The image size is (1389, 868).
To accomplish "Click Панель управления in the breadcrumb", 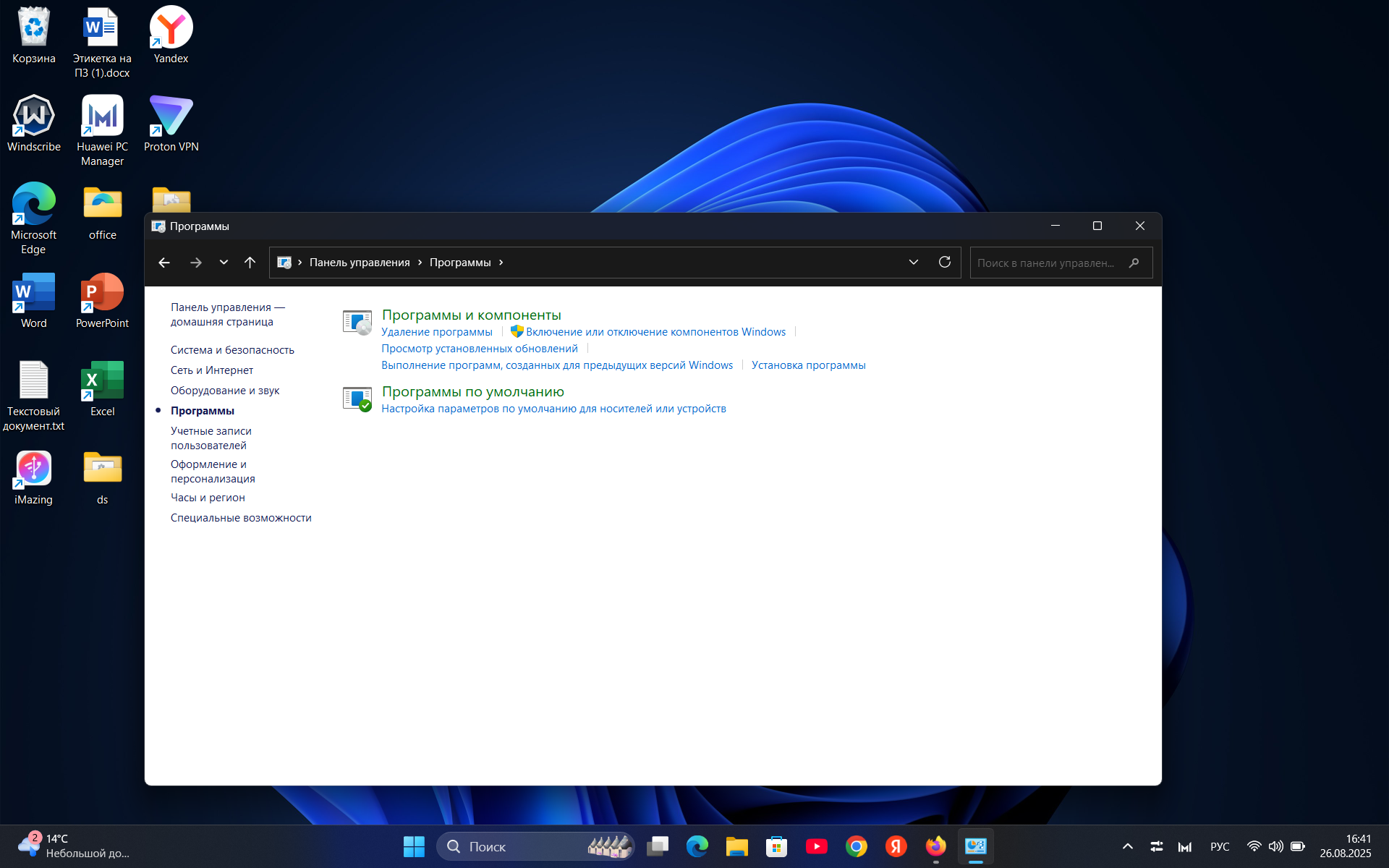I will tap(360, 263).
